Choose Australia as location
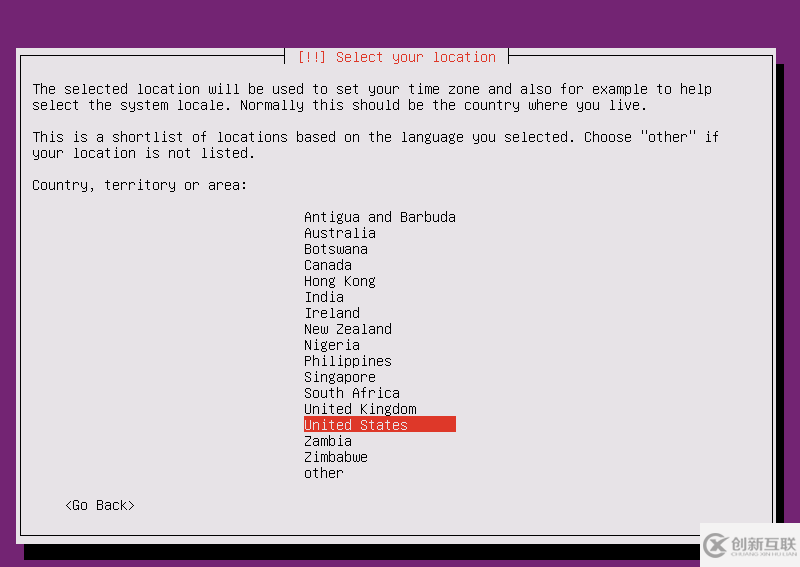Viewport: 800px width, 567px height. 340,233
